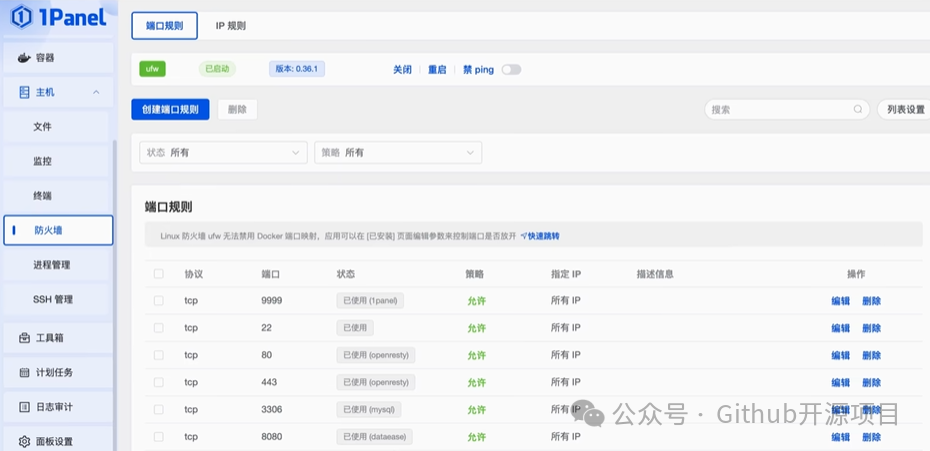Click the 面板设置 gear icon
930x451 pixels.
click(x=24, y=442)
